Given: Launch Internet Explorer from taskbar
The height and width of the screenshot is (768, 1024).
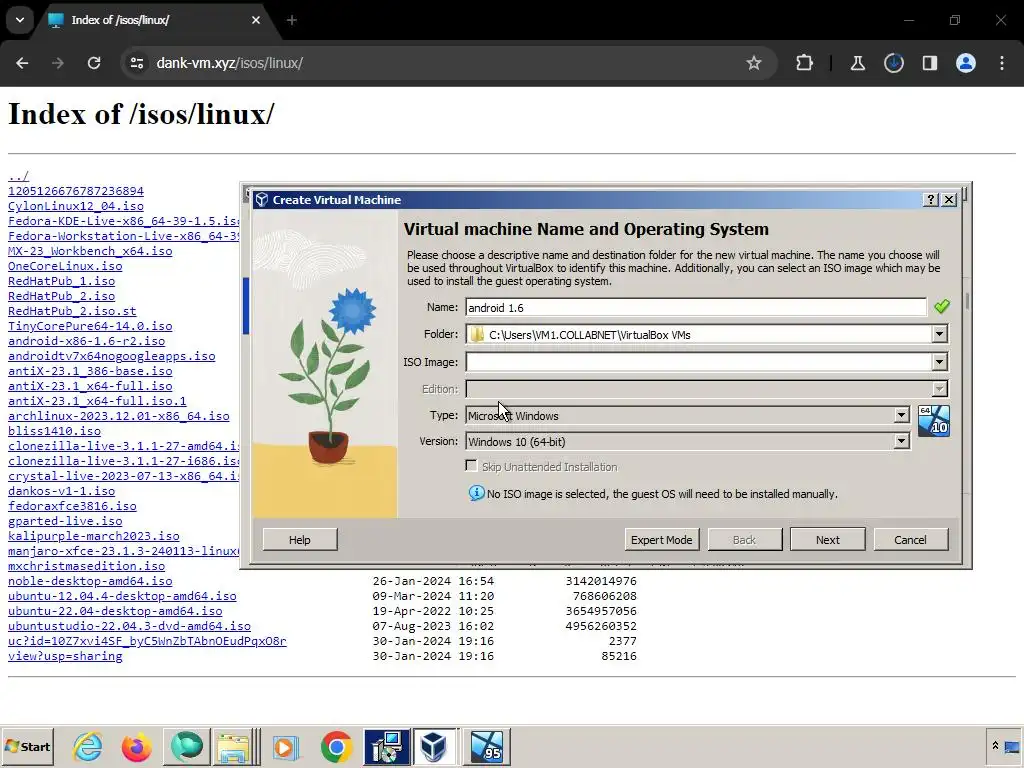Looking at the screenshot, I should [x=88, y=746].
